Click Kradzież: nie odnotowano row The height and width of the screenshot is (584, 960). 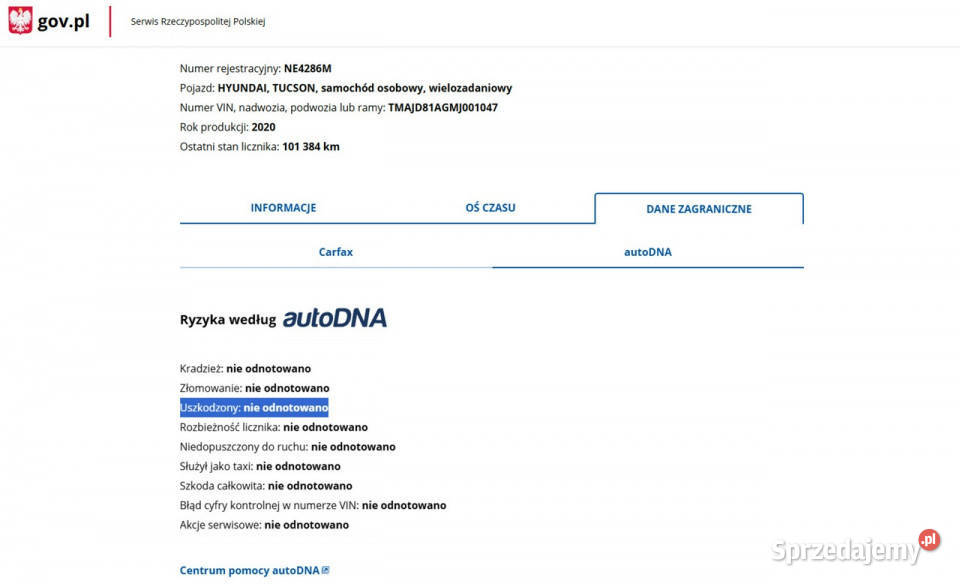(x=246, y=369)
